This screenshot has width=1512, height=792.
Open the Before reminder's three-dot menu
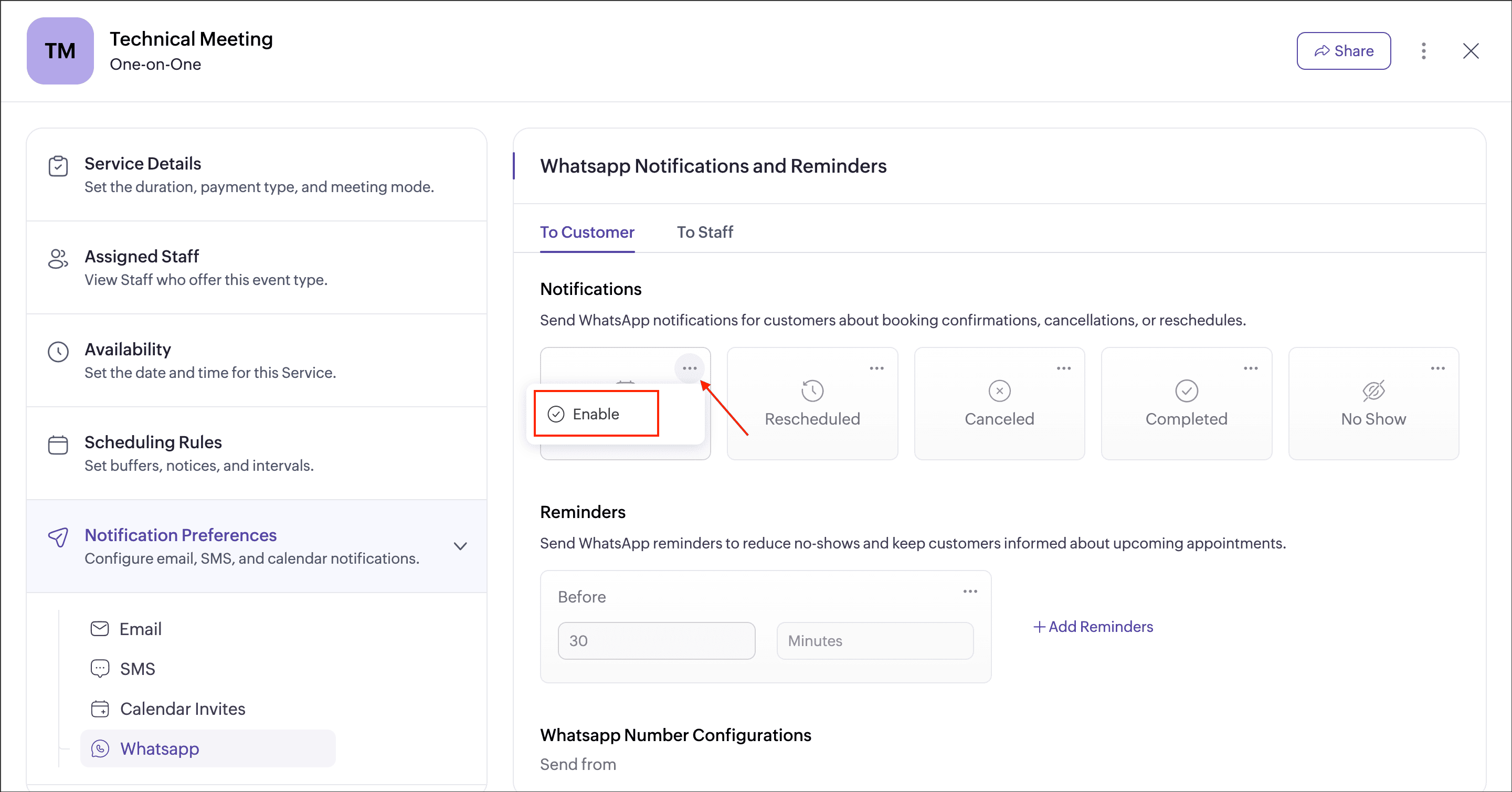pos(970,591)
